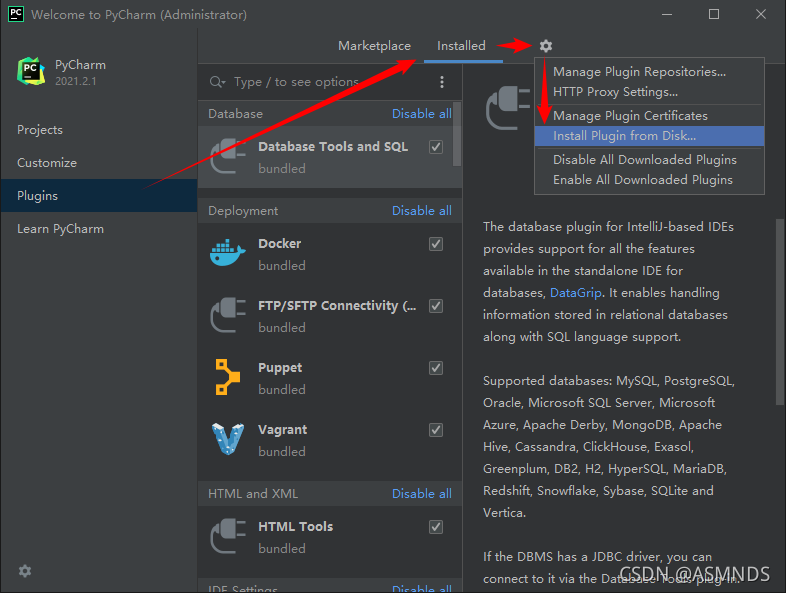
Task: Click Disable all for Database group
Action: tap(422, 114)
